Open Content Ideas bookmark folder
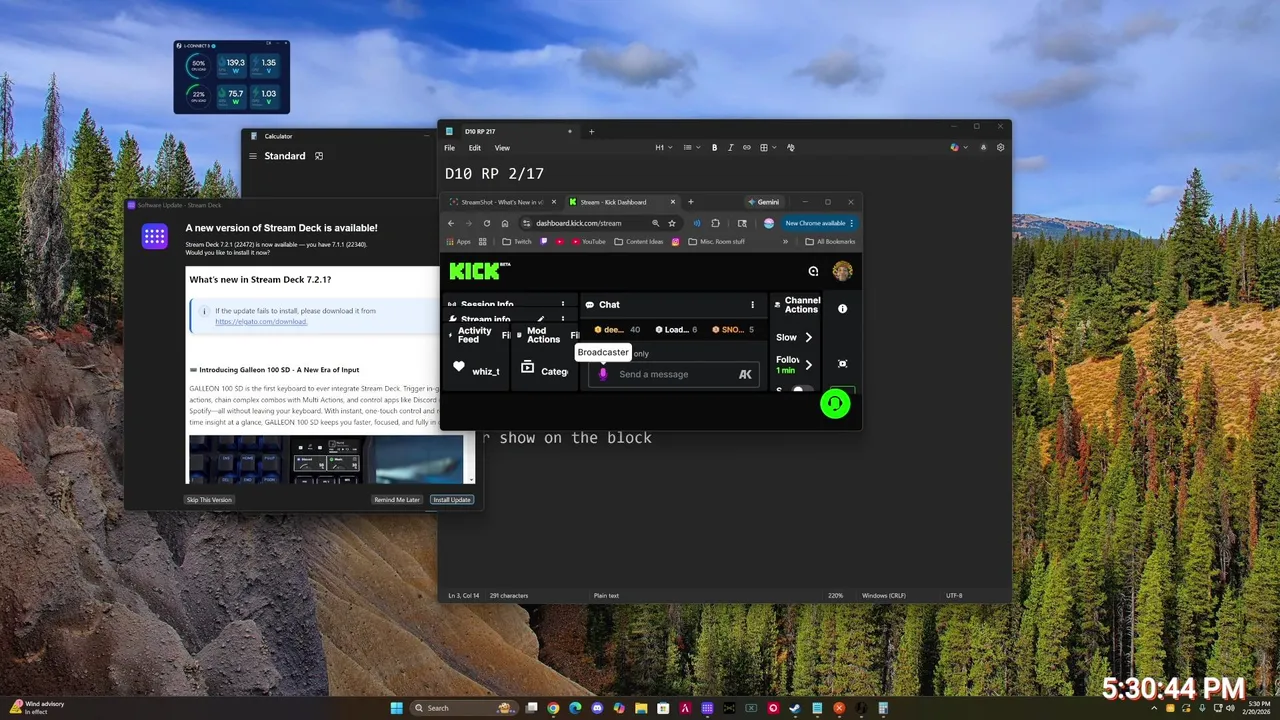This screenshot has height=720, width=1280. [639, 241]
